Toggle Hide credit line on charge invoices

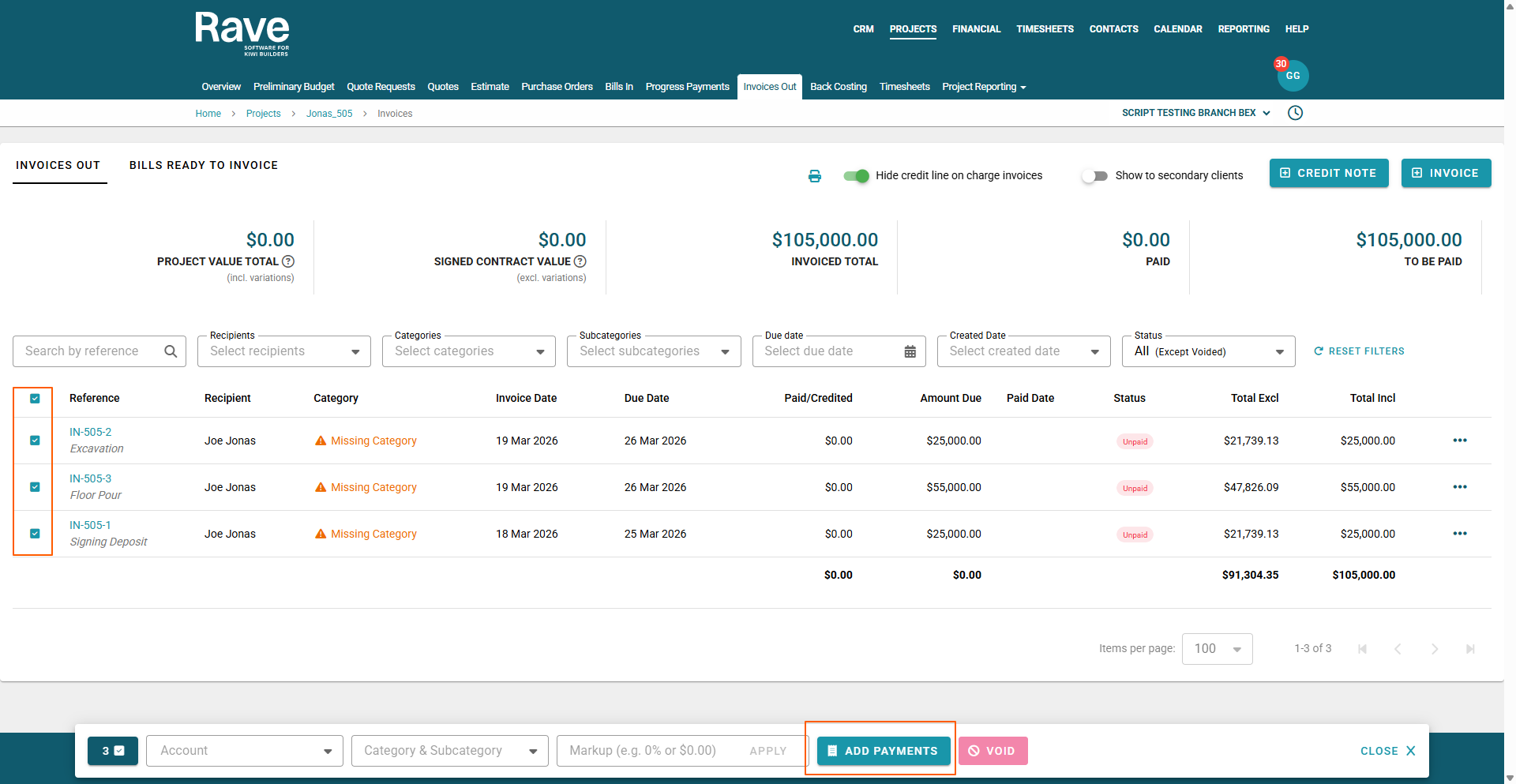click(x=856, y=176)
